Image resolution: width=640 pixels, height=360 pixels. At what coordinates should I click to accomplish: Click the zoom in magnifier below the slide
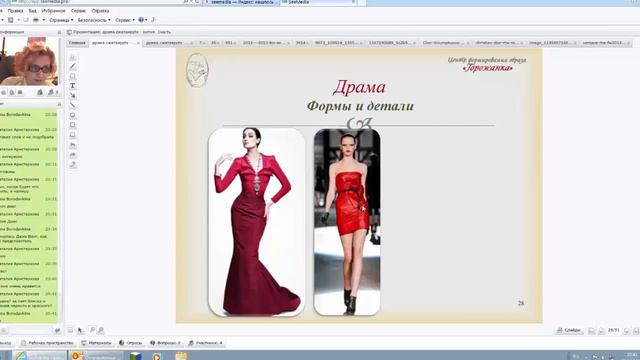[x=92, y=330]
